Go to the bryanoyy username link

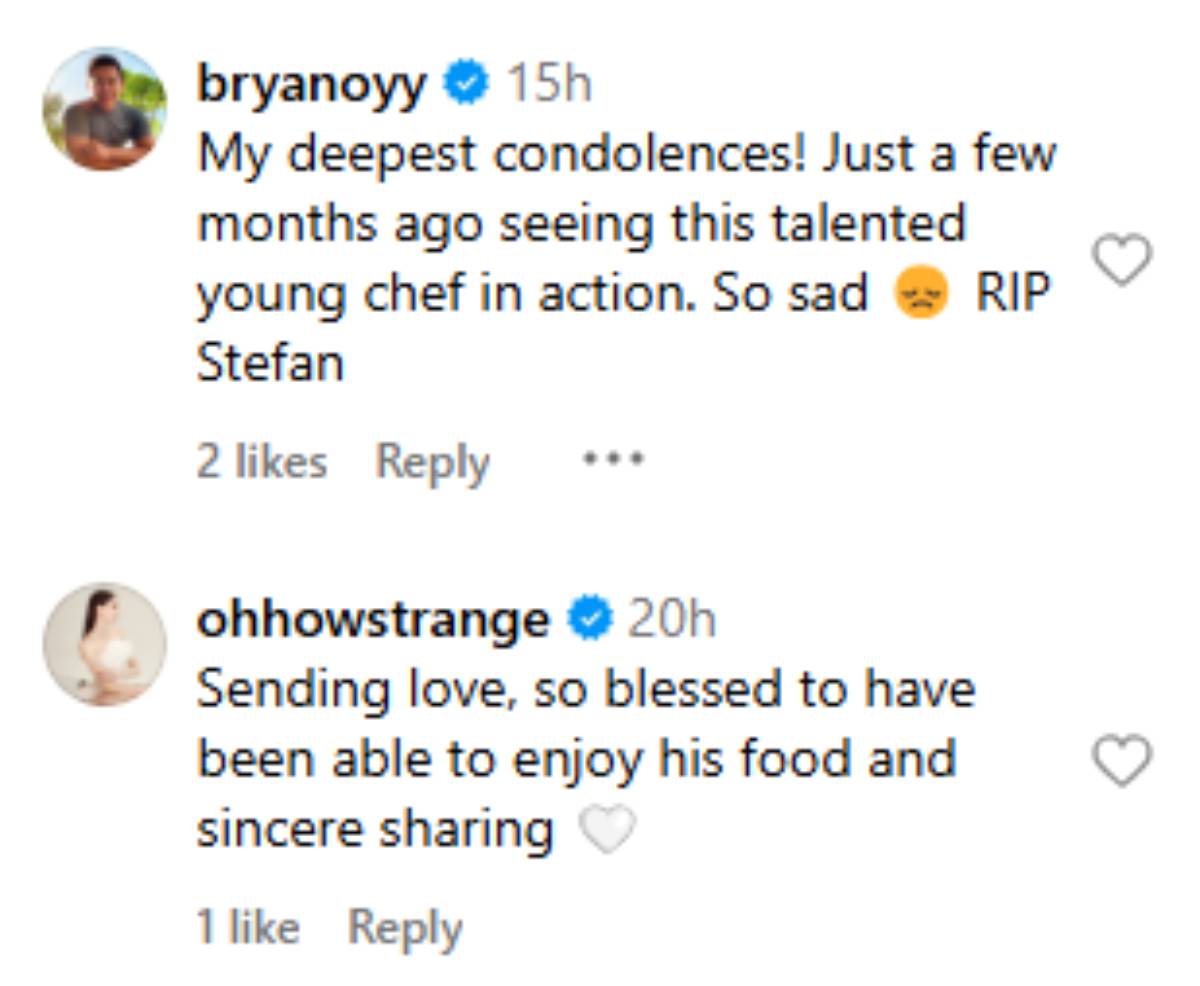312,84
